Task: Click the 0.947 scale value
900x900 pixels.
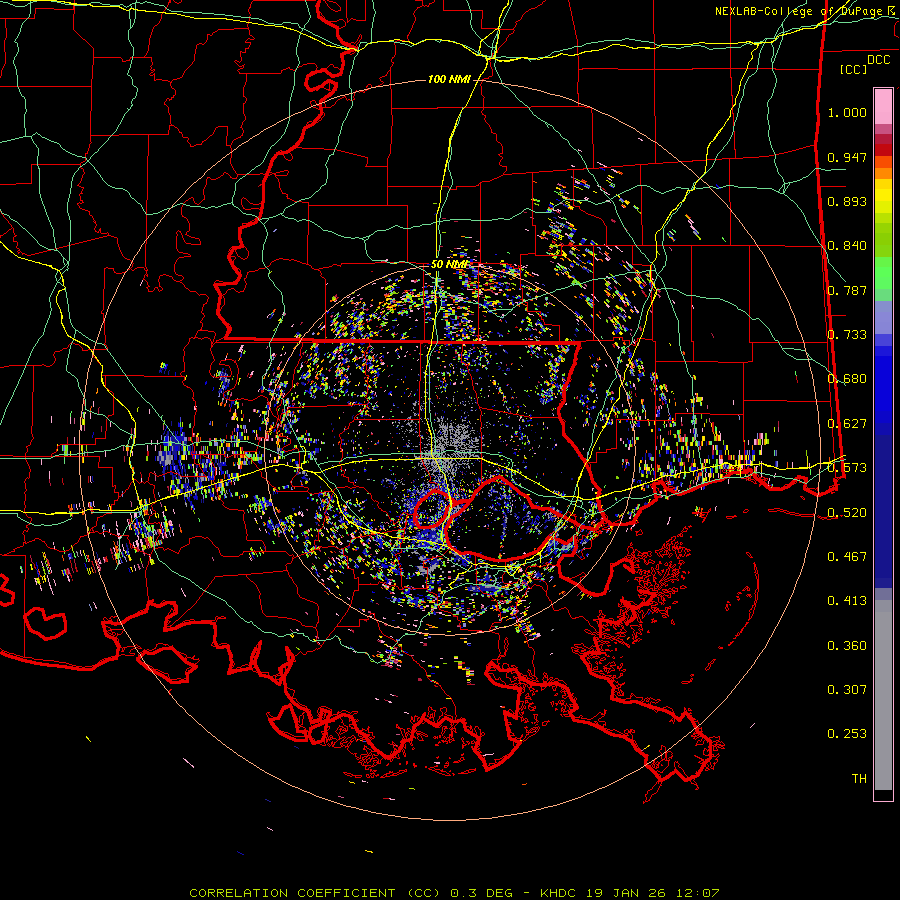Action: click(x=847, y=157)
